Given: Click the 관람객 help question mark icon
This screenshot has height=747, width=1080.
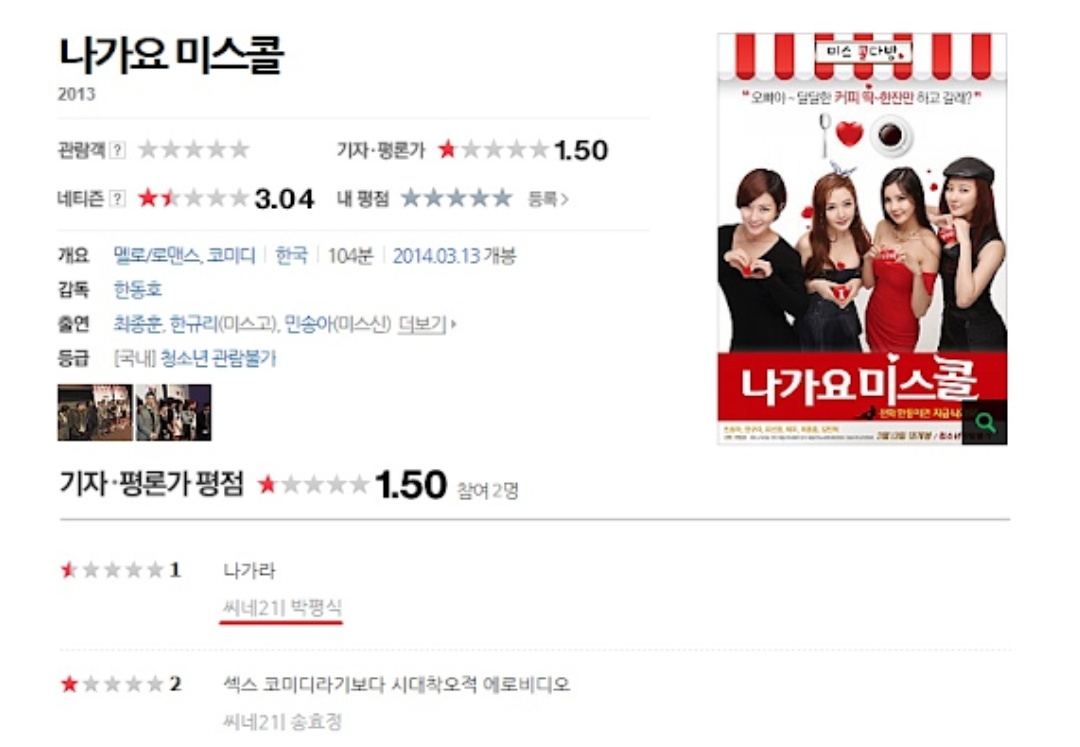Looking at the screenshot, I should pyautogui.click(x=118, y=150).
